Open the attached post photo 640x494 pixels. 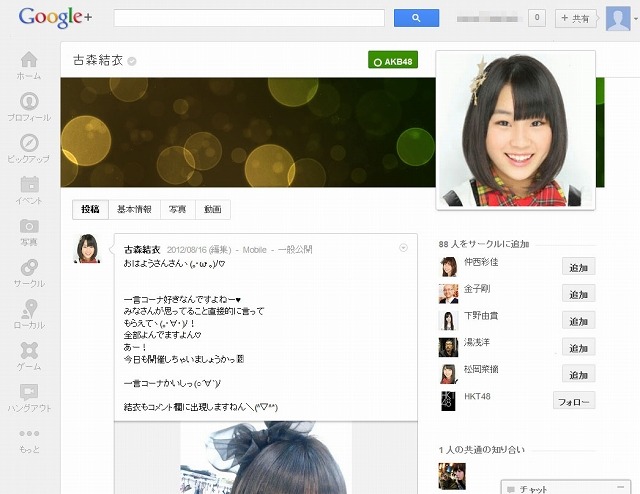[x=266, y=457]
